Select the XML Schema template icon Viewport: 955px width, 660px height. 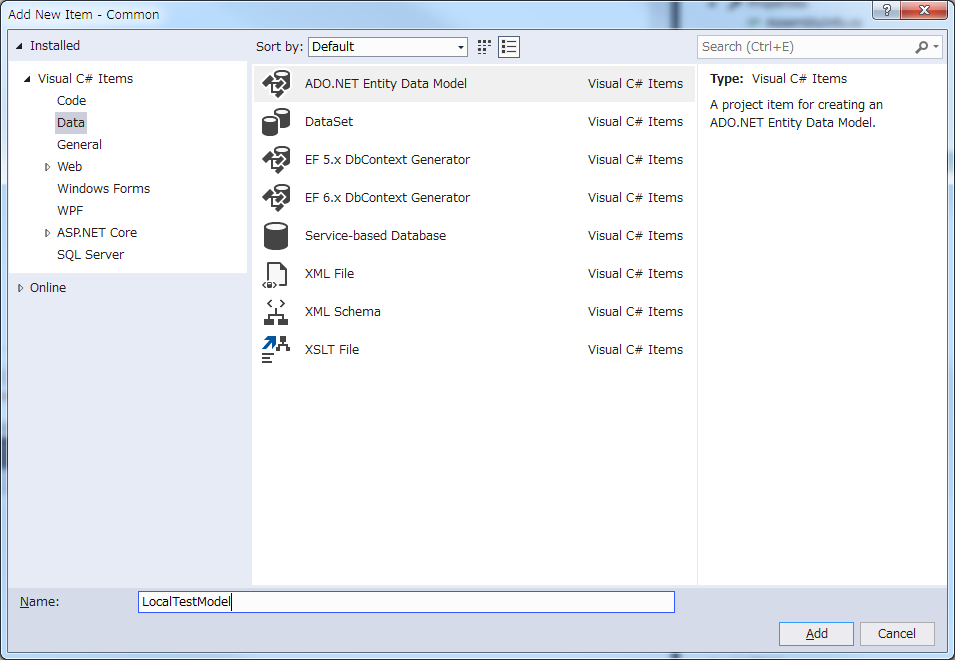tap(276, 312)
